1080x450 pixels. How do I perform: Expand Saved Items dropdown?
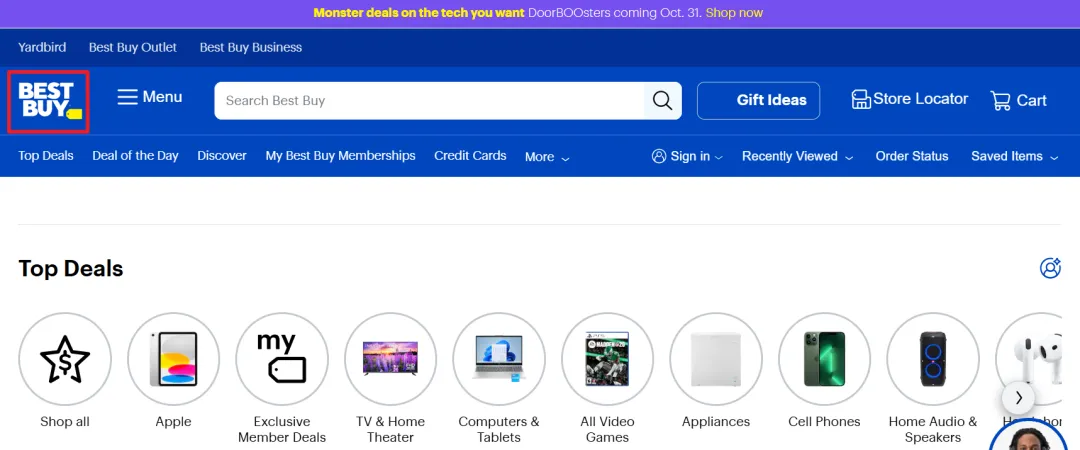(1015, 156)
